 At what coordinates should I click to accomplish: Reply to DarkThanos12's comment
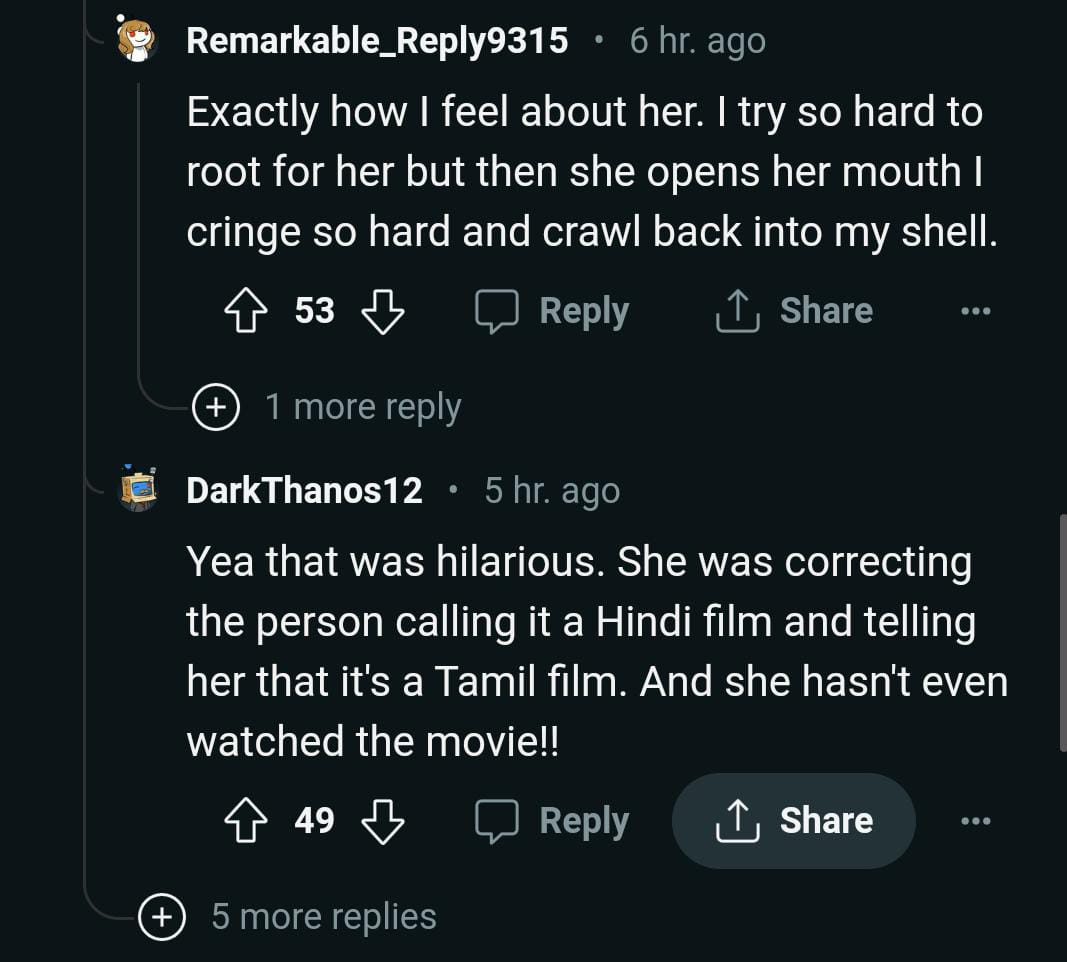552,821
